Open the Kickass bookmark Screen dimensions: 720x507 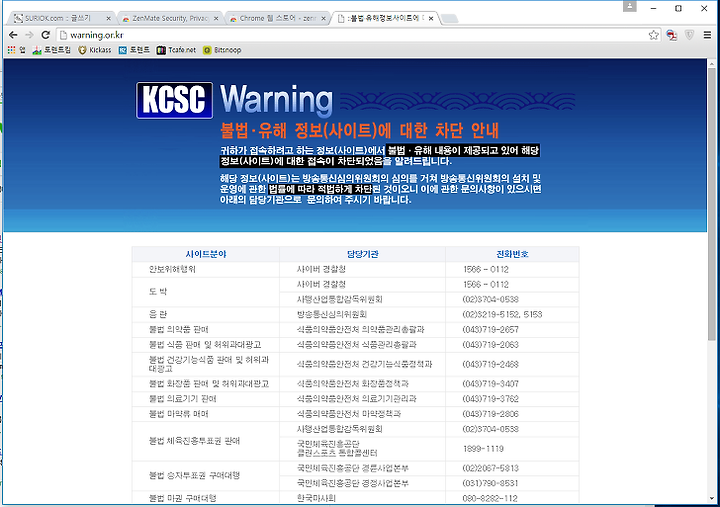(x=95, y=50)
